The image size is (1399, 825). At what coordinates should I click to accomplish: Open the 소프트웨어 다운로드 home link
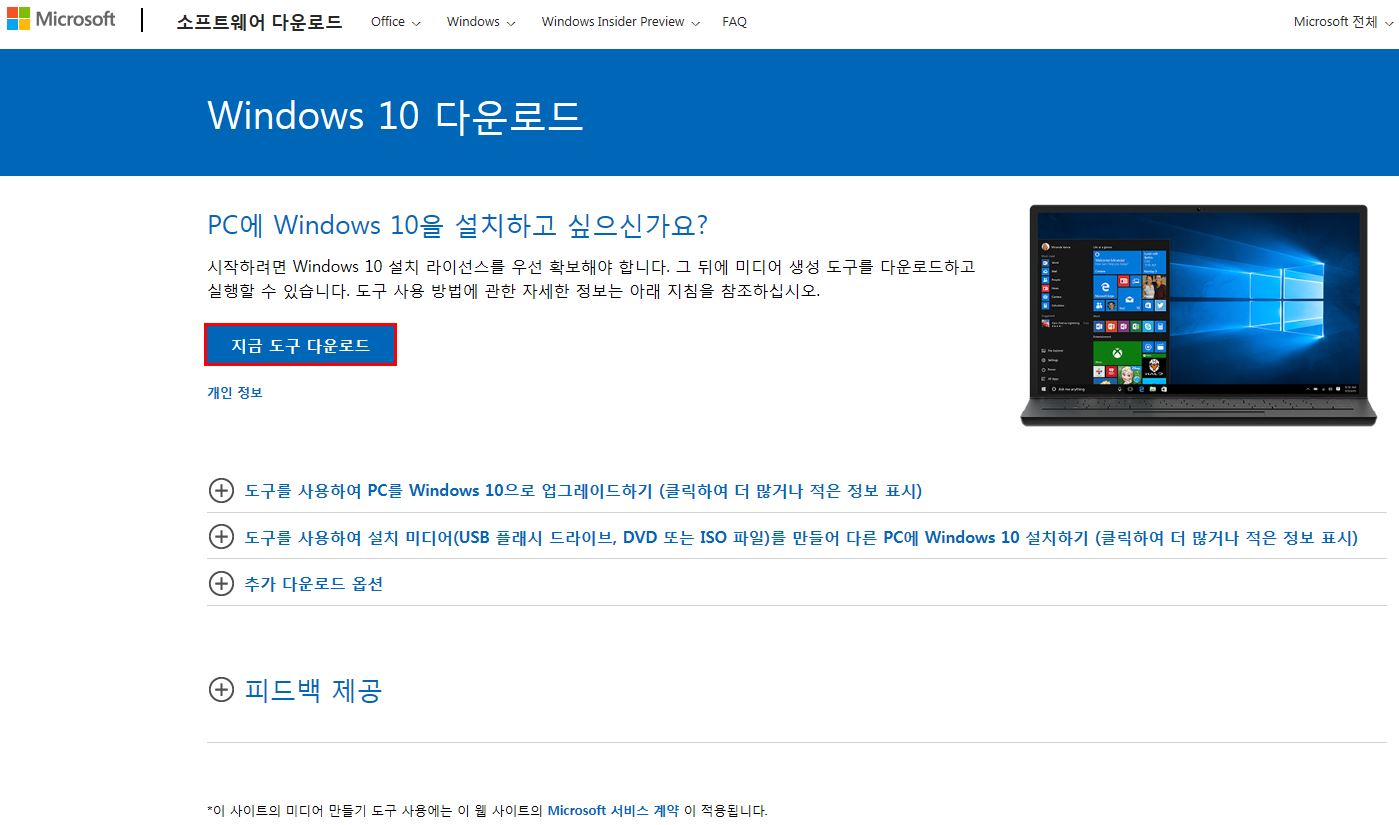pyautogui.click(x=259, y=22)
